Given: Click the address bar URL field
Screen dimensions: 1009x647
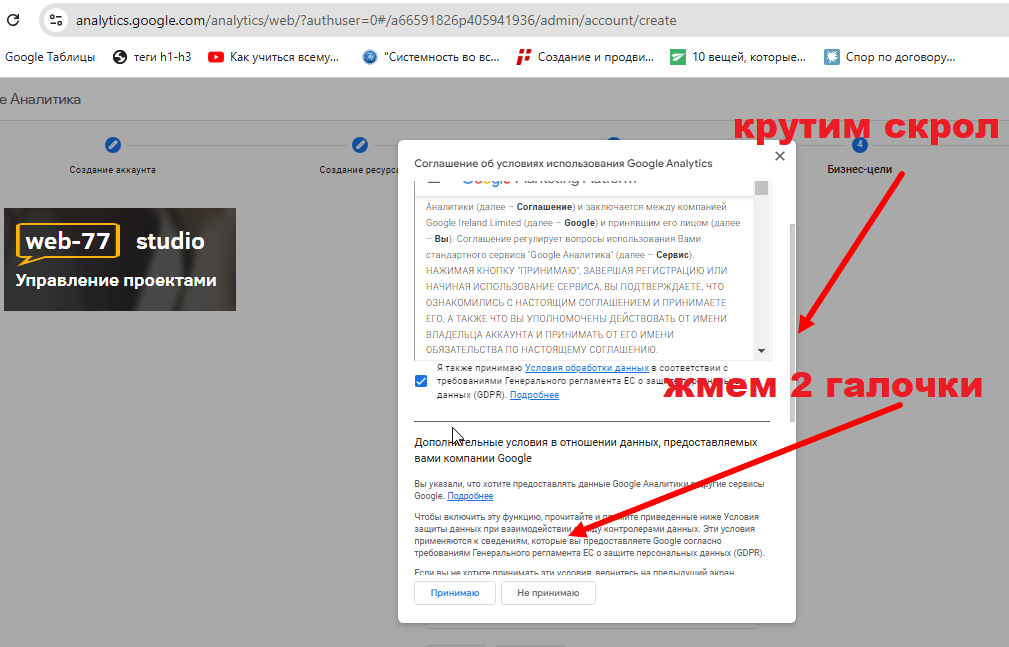Looking at the screenshot, I should coord(376,20).
